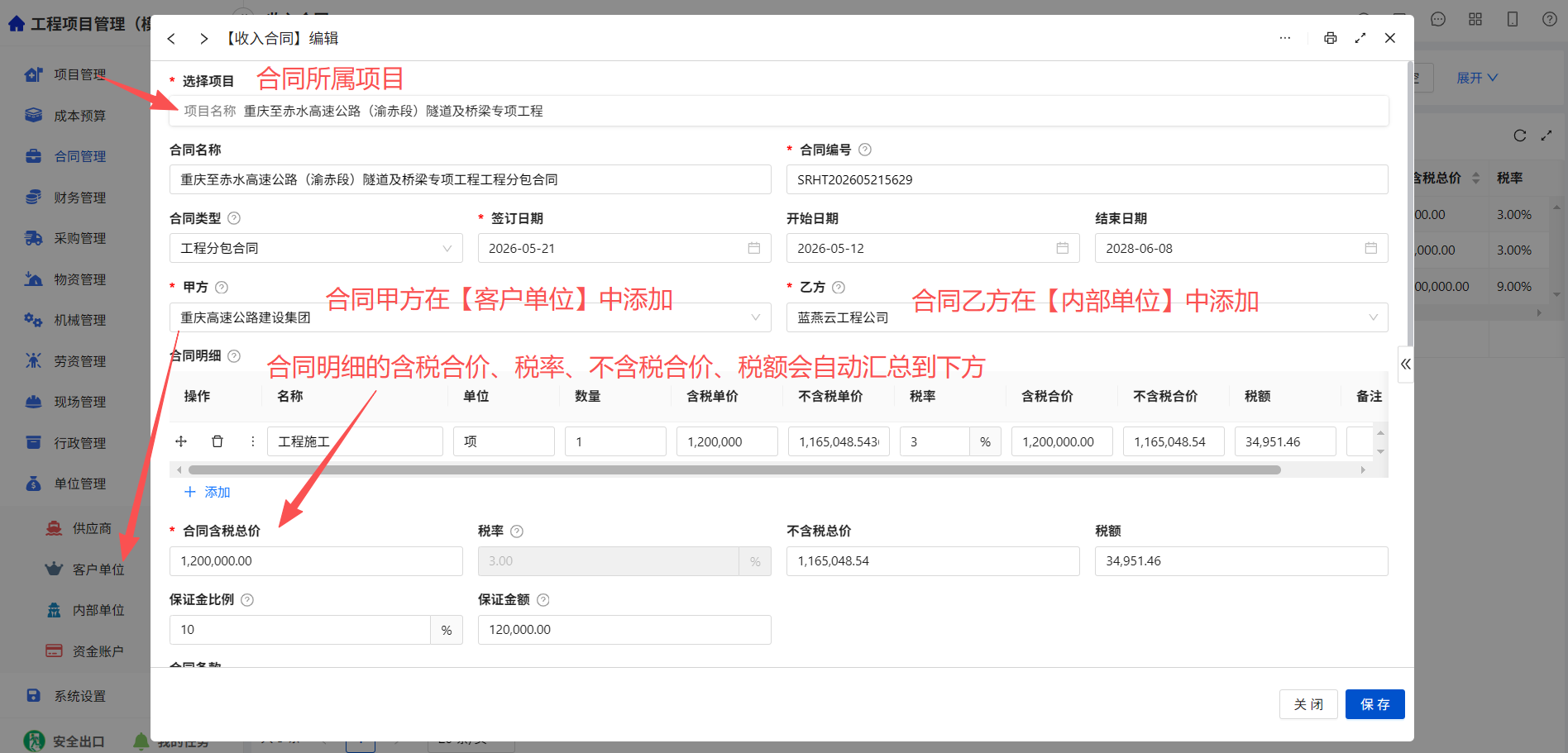Open more actions for 工程施工 row
Screen dimensions: 1568x753
point(253,441)
